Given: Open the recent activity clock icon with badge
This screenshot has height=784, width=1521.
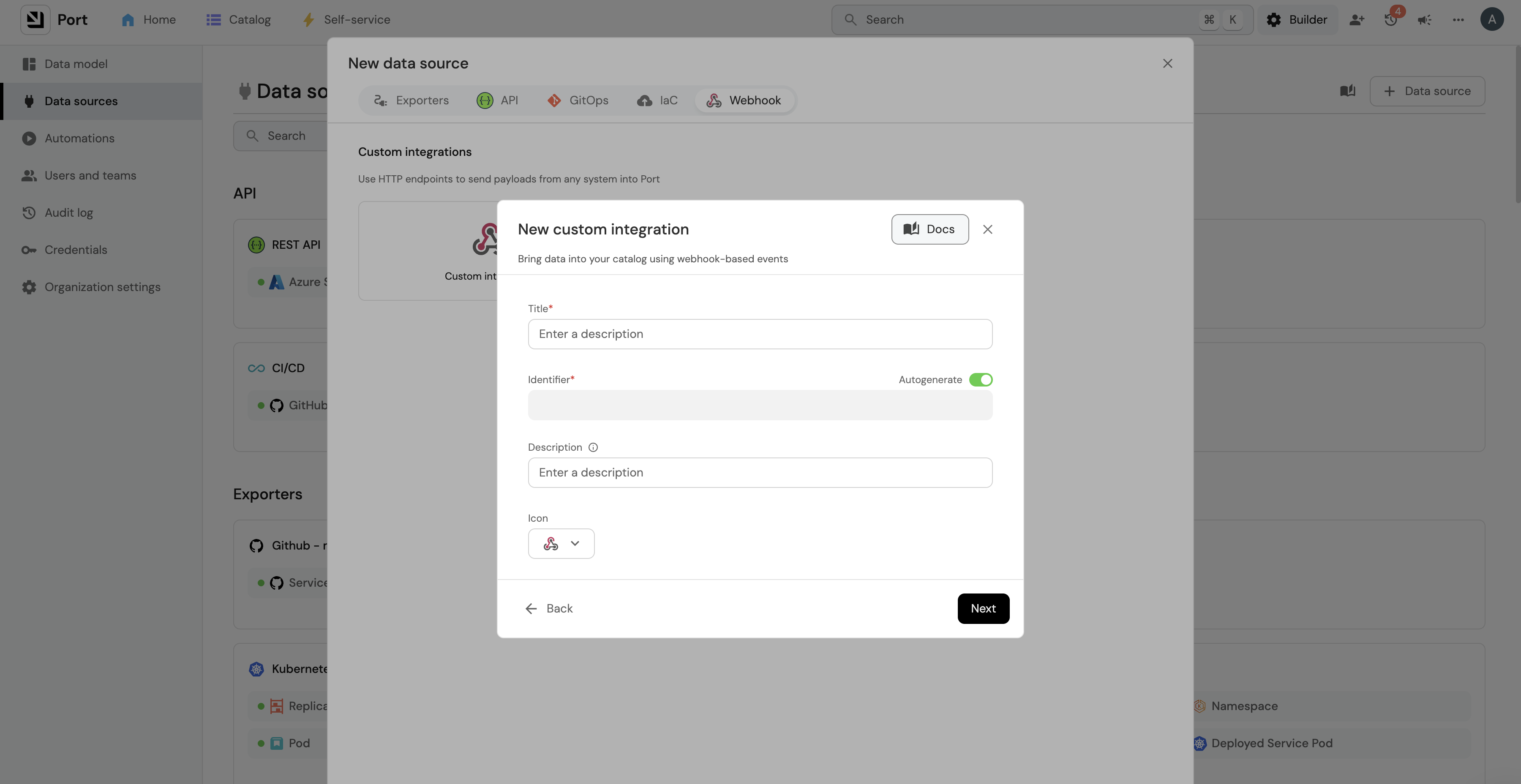Looking at the screenshot, I should (1390, 19).
